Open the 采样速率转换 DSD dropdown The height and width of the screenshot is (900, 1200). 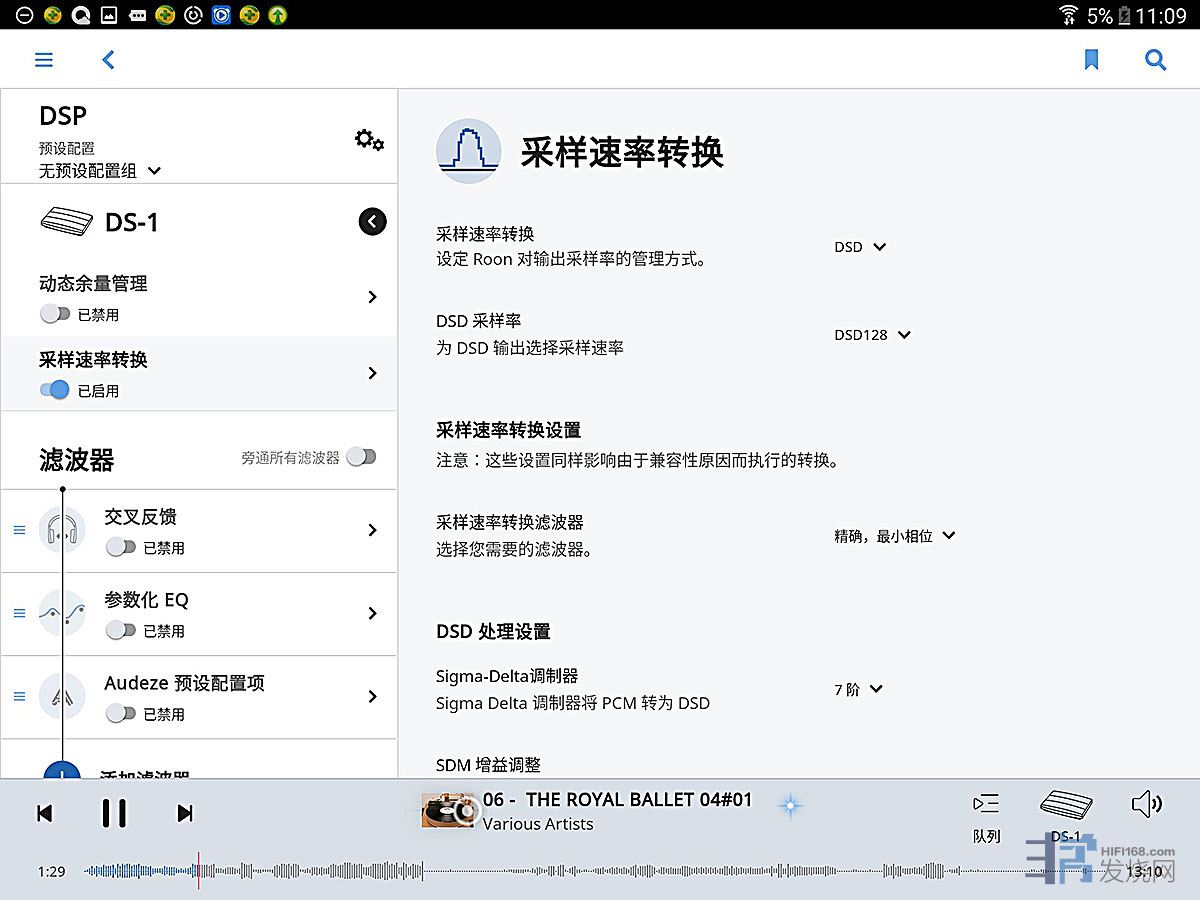coord(860,247)
